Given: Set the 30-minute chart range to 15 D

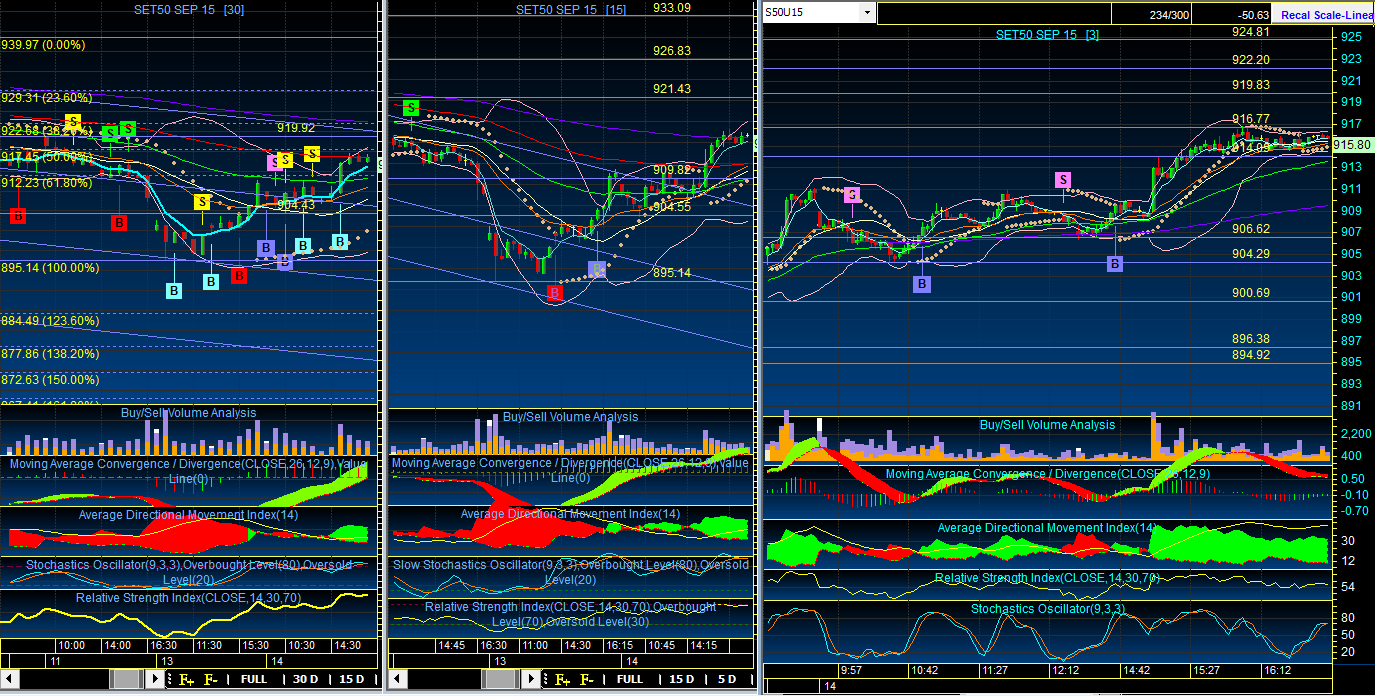Looking at the screenshot, I should pyautogui.click(x=352, y=679).
